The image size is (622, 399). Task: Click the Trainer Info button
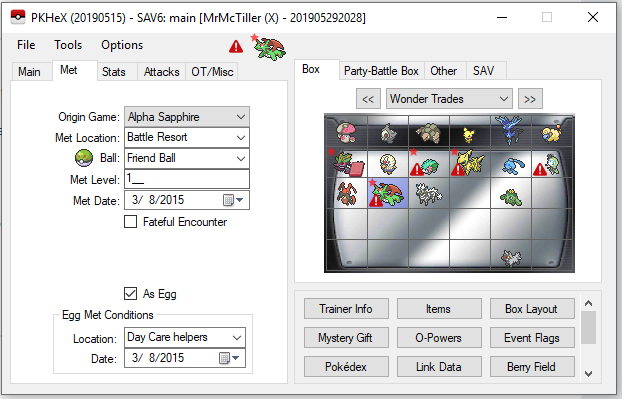click(x=346, y=309)
